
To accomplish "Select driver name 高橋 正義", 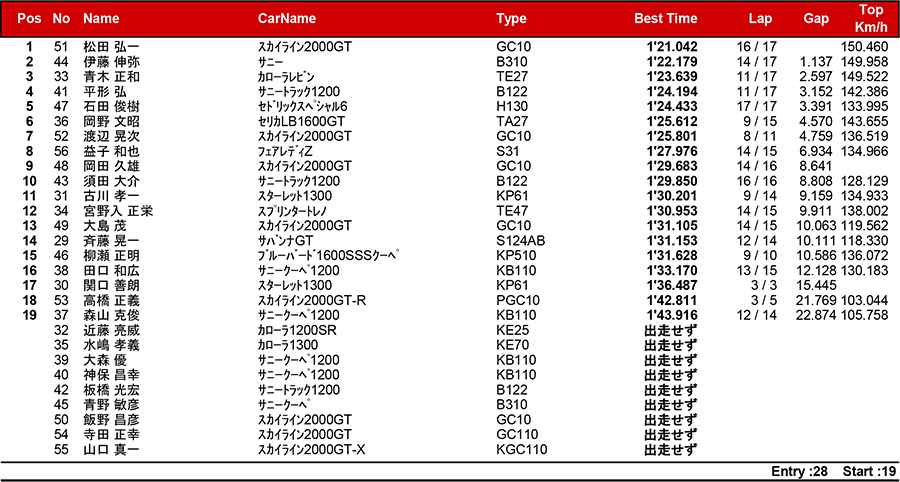I will [x=111, y=301].
